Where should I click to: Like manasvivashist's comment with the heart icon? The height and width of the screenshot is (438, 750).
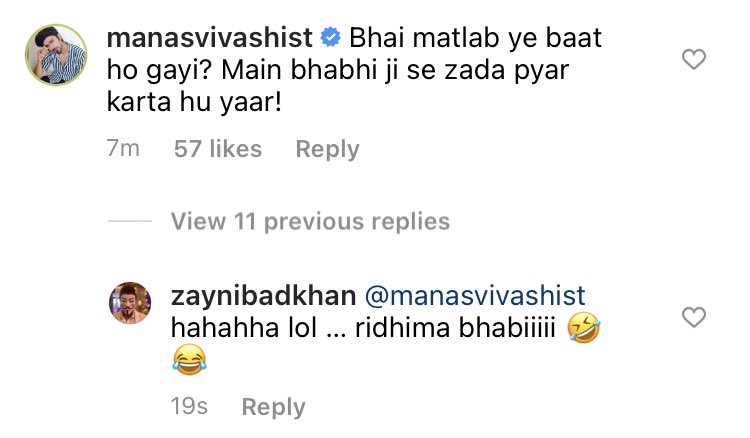pyautogui.click(x=694, y=59)
